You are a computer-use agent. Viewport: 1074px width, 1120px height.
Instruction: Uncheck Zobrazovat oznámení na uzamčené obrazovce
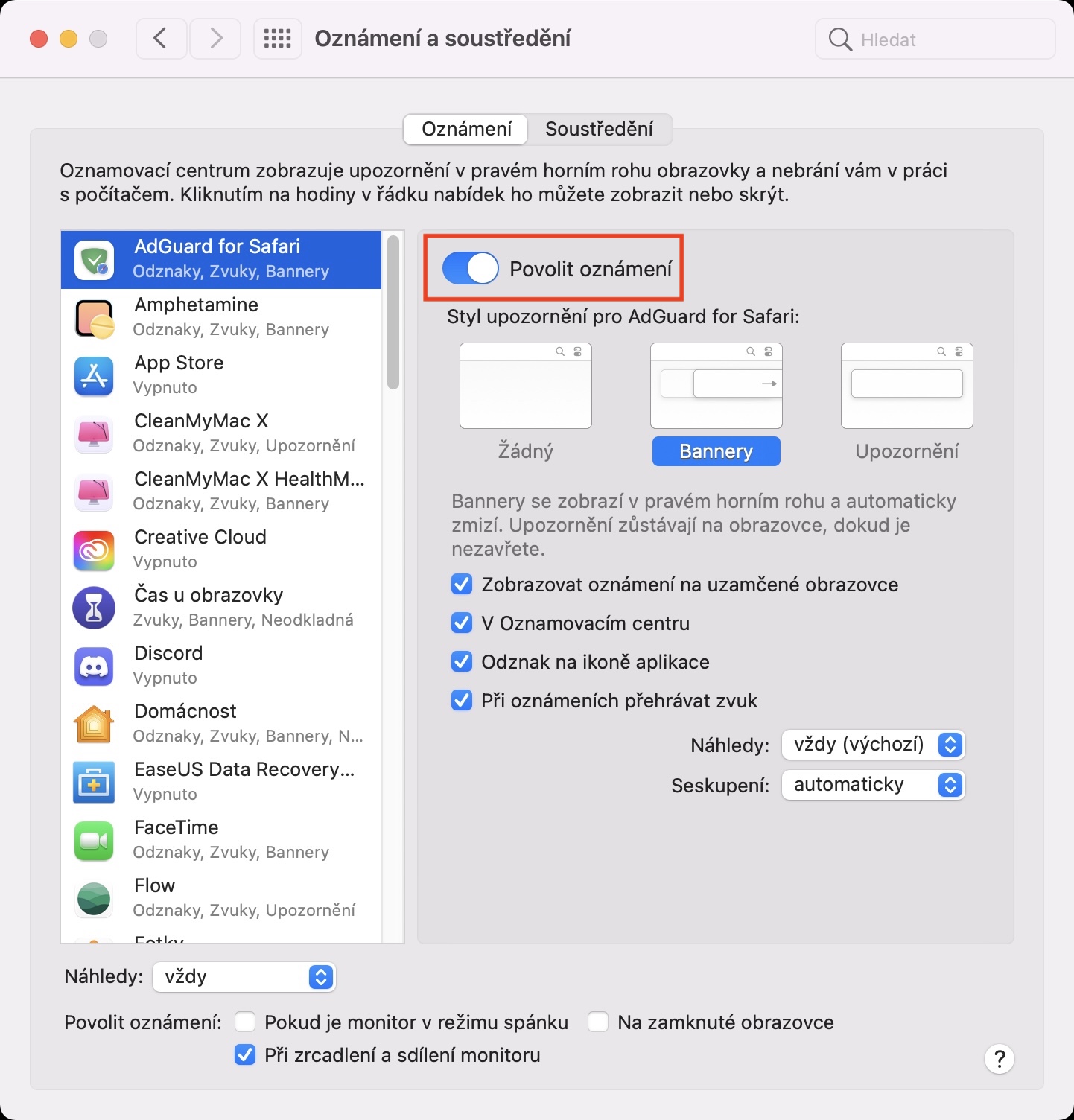pos(462,585)
